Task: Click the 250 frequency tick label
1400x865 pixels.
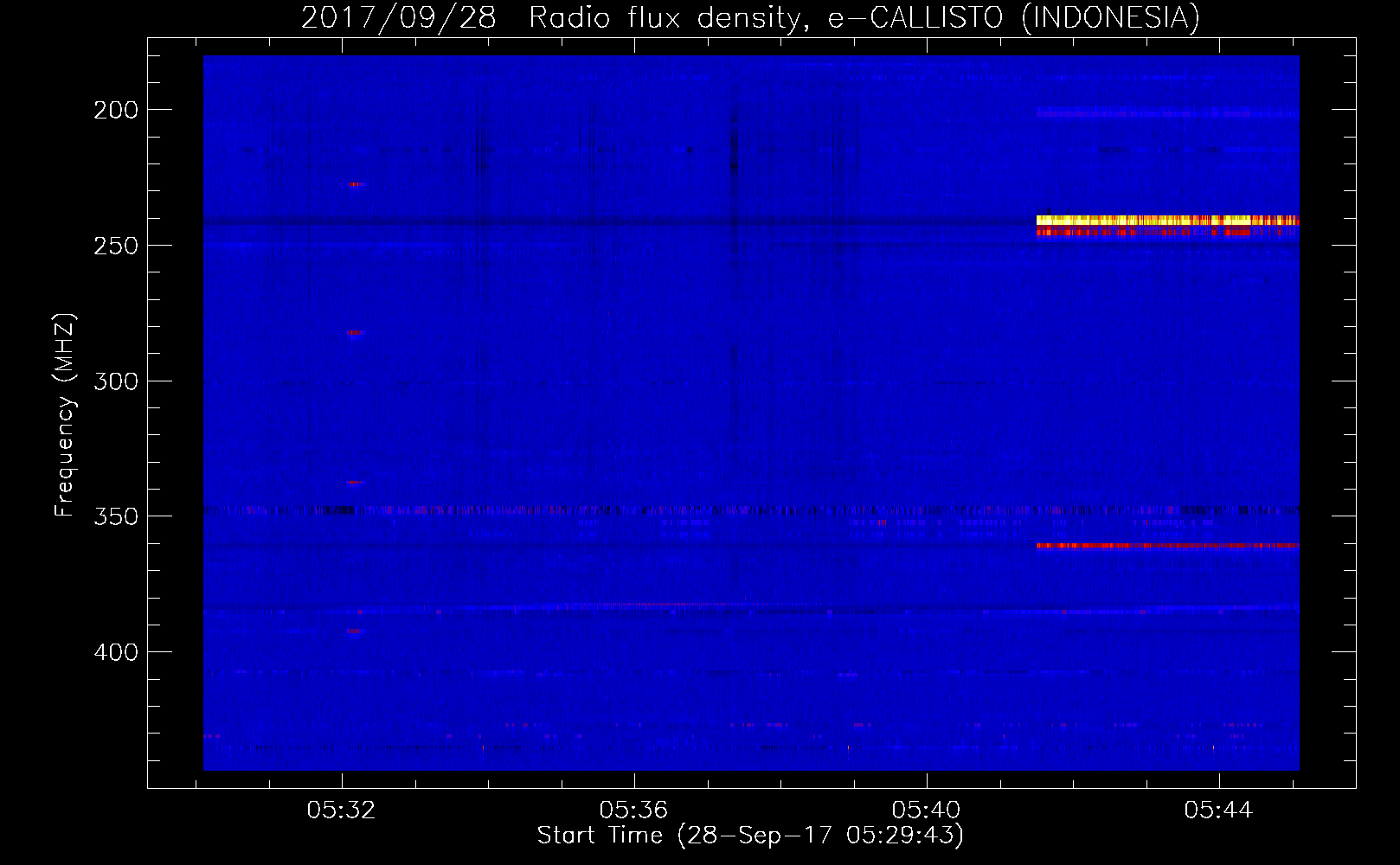Action: pos(116,246)
